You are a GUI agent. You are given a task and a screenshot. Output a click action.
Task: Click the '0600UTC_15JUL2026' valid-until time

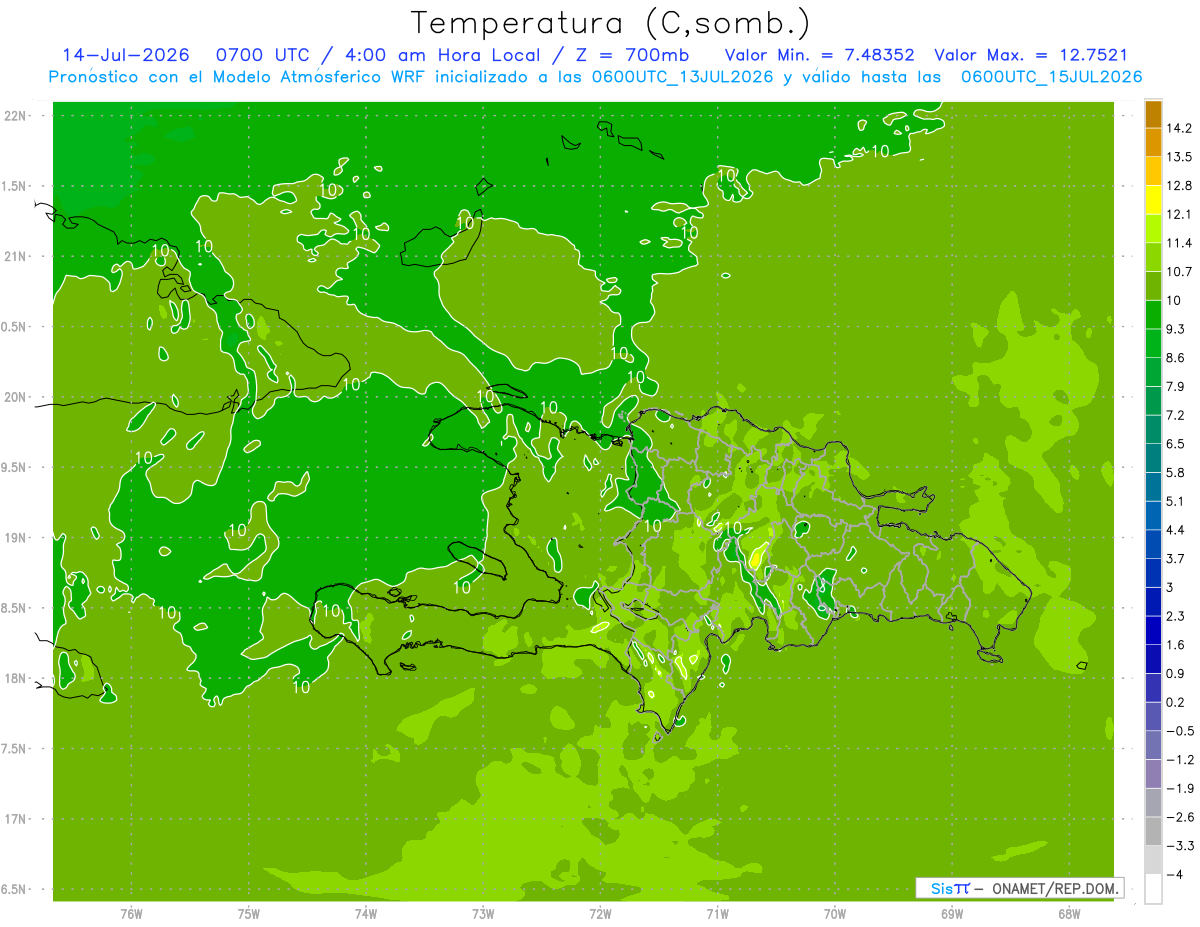1051,77
